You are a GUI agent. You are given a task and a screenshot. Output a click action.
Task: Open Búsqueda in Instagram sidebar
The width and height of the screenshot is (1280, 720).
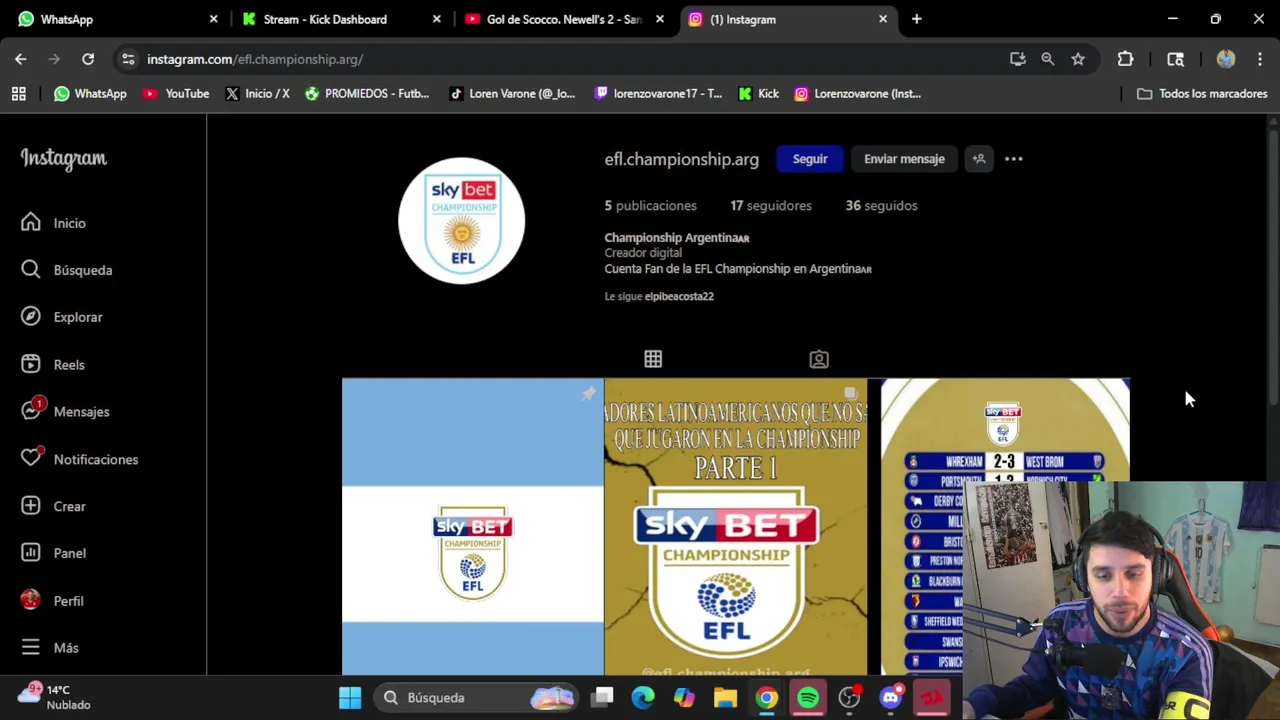[66, 270]
